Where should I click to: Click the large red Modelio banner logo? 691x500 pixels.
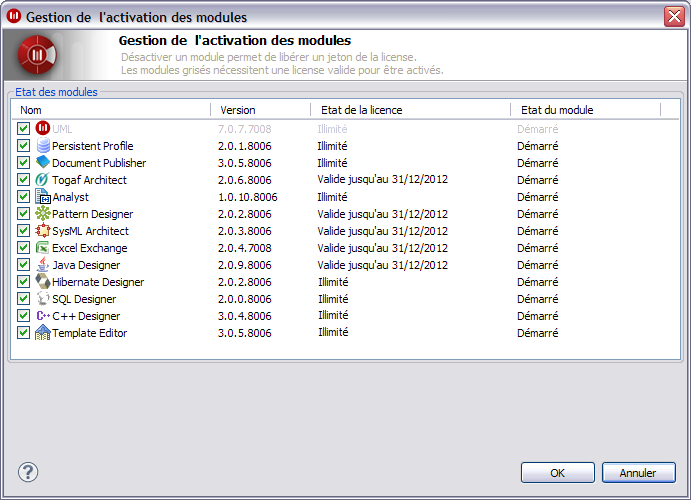37,55
